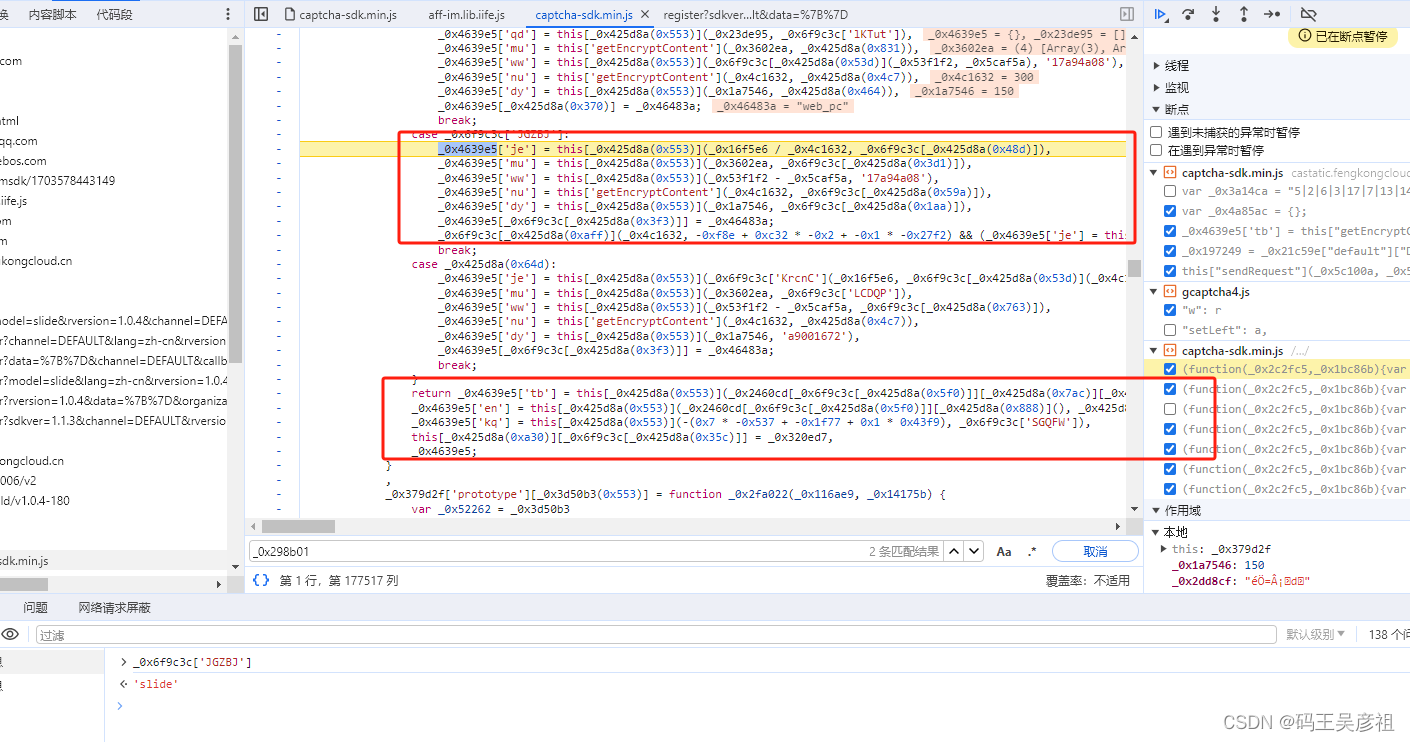Screen dimensions: 1410x742
Task: Go to next search match
Action: (x=975, y=551)
